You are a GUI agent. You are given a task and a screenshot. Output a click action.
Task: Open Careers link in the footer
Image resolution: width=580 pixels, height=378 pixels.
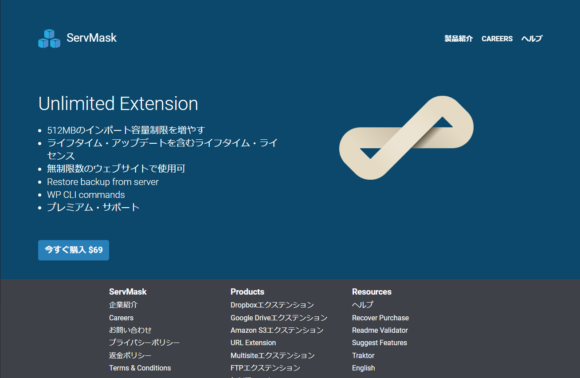coord(121,318)
